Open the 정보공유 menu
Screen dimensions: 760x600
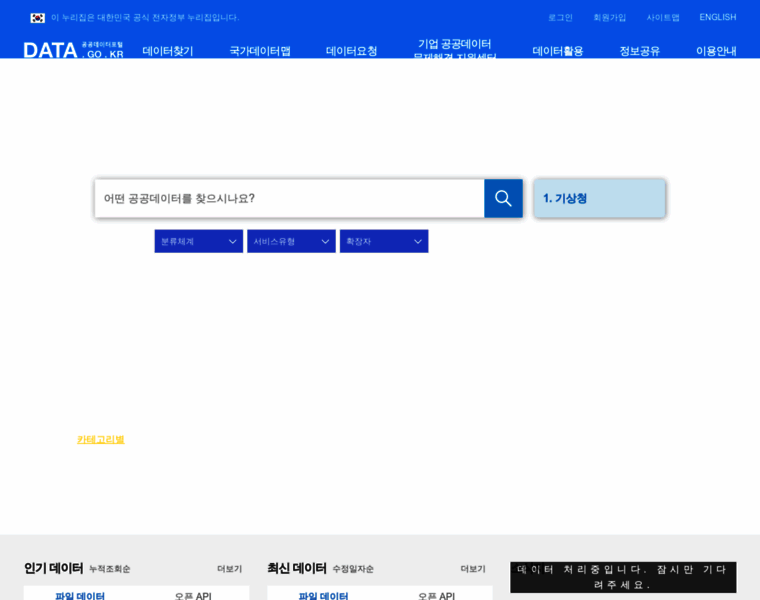639,51
